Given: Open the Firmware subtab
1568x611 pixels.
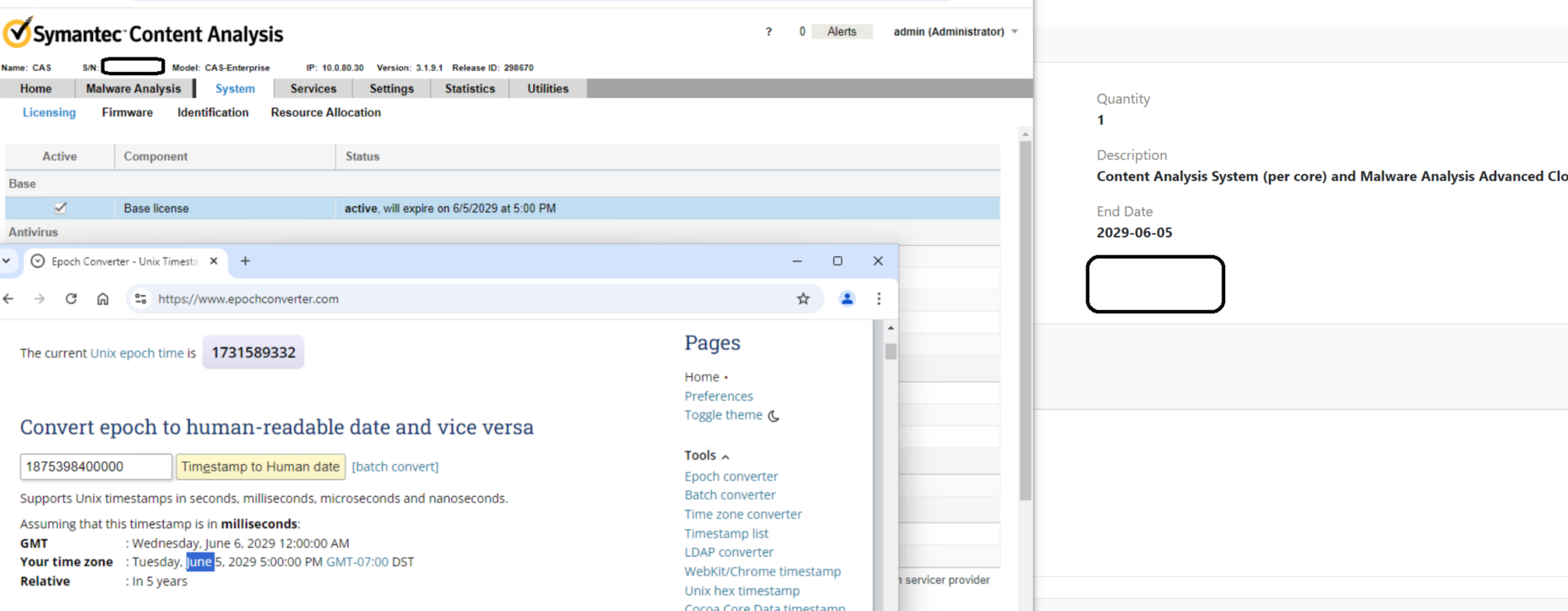Looking at the screenshot, I should click(x=128, y=112).
